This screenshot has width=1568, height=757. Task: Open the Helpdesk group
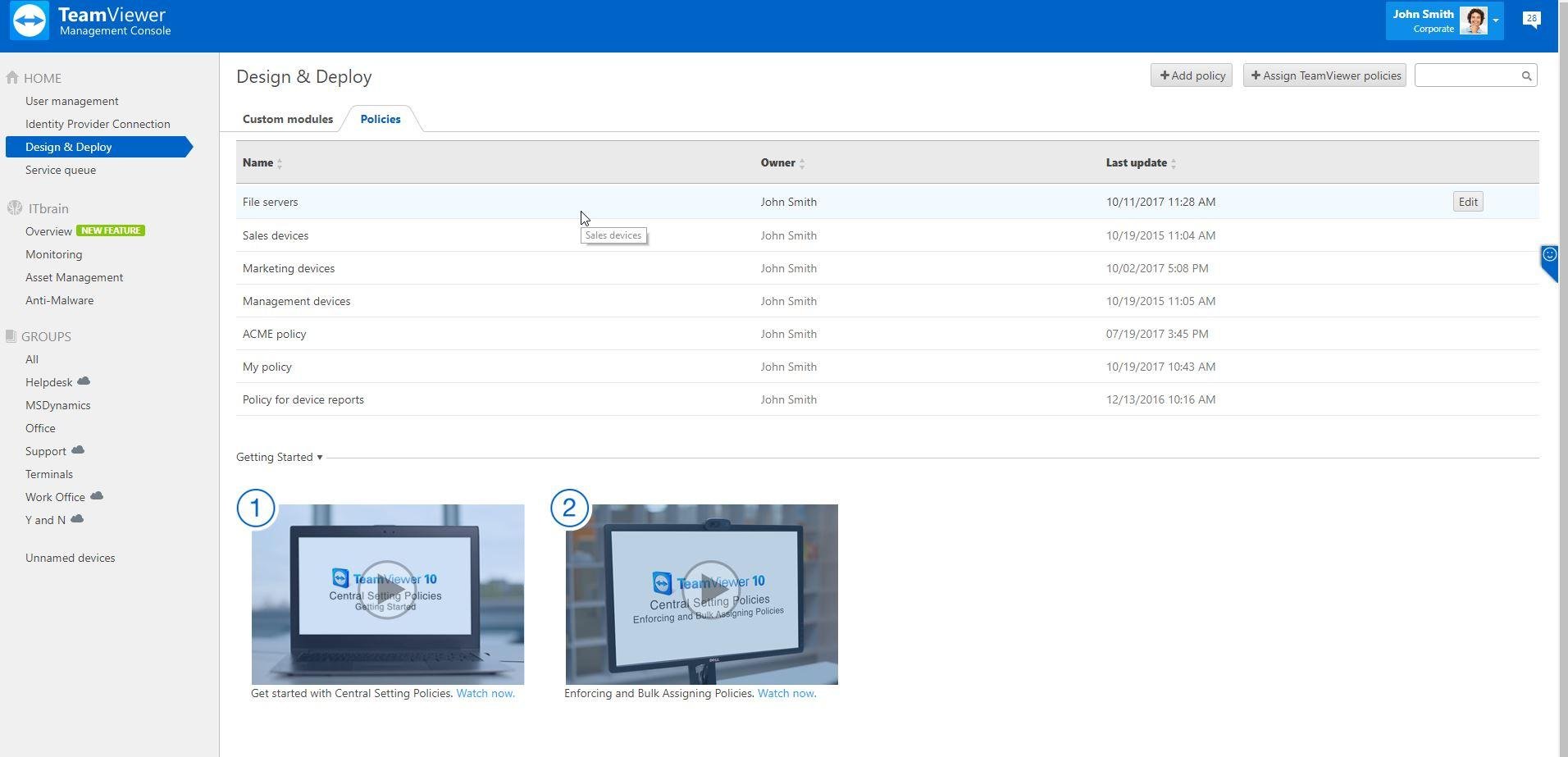click(x=49, y=382)
